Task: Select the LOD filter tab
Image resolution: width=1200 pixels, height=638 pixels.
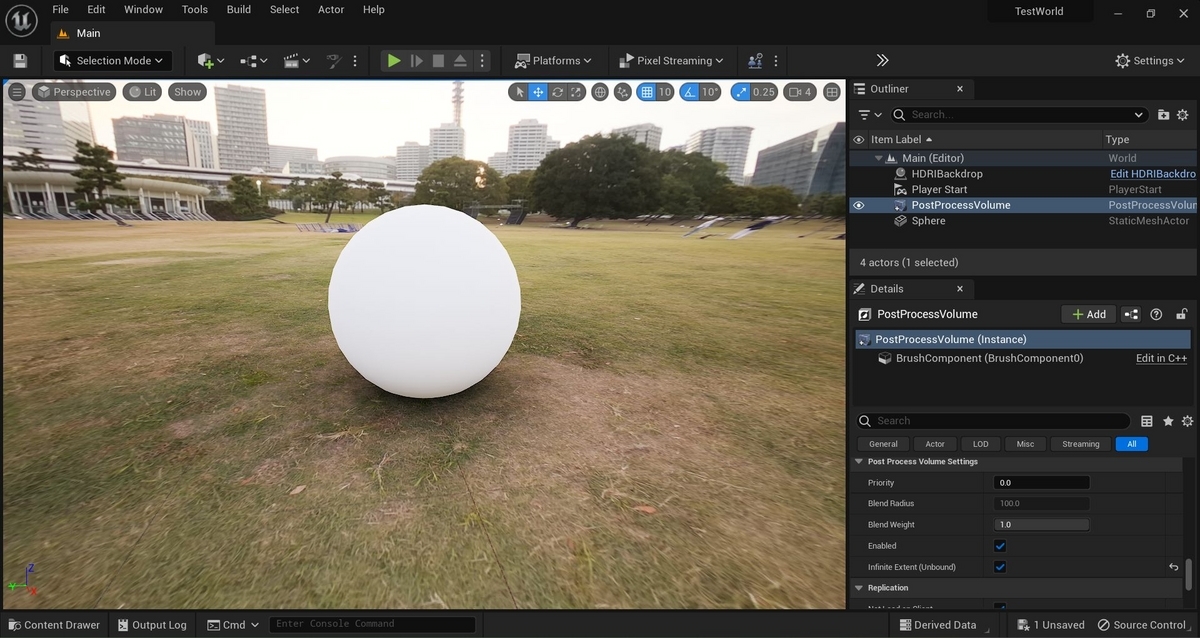Action: [981, 444]
